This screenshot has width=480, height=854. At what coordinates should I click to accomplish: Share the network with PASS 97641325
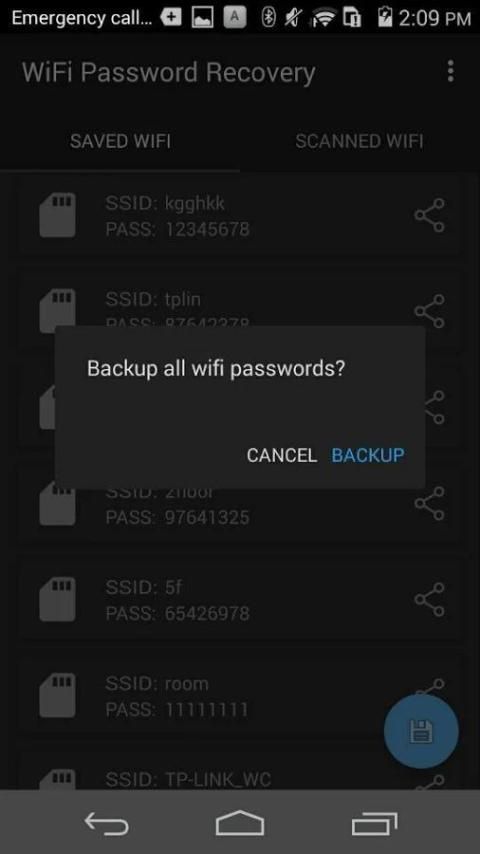pyautogui.click(x=429, y=503)
